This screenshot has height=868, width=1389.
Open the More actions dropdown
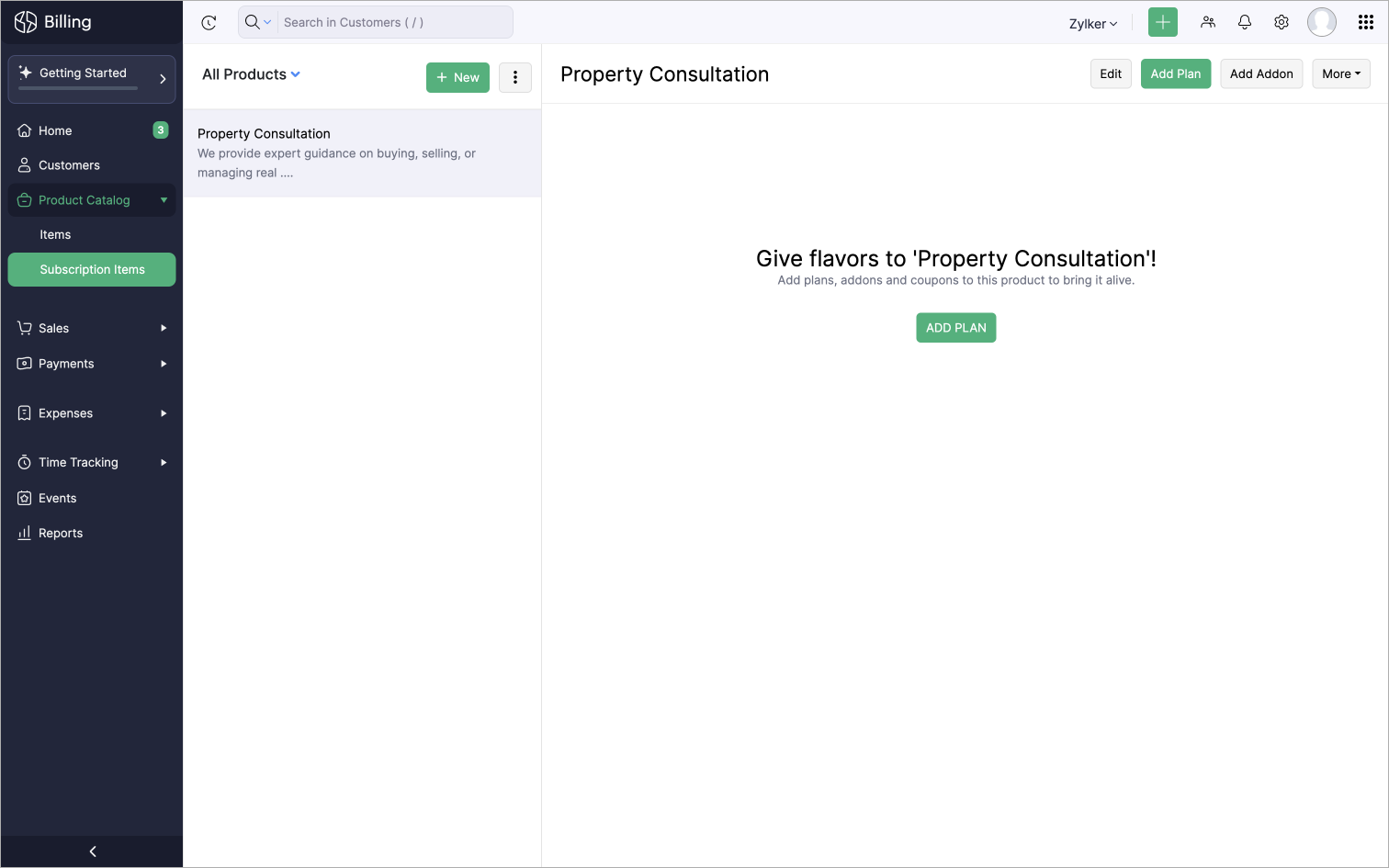(x=1341, y=73)
